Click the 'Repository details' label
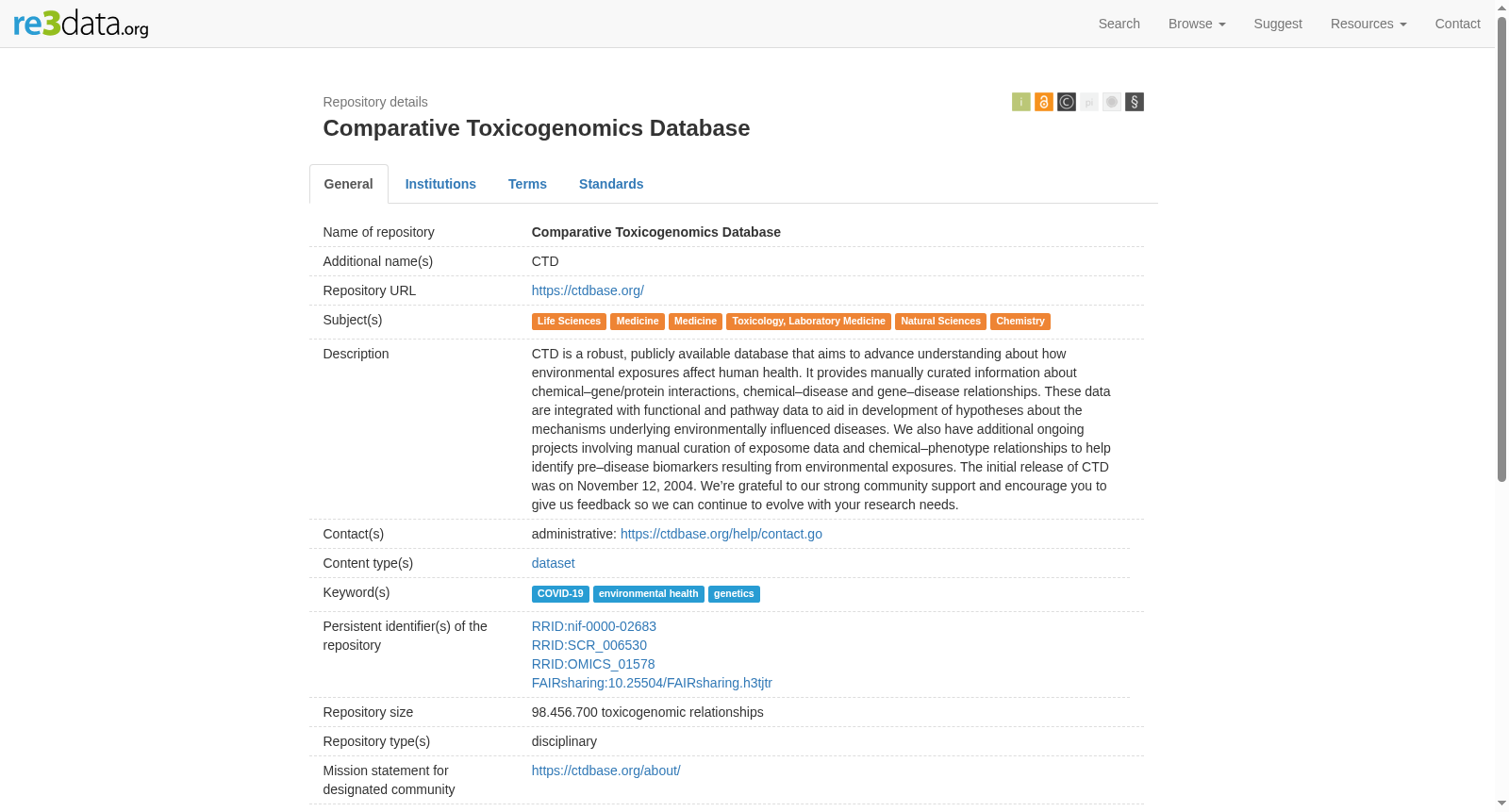Screen dimensions: 1509x812 (x=375, y=102)
